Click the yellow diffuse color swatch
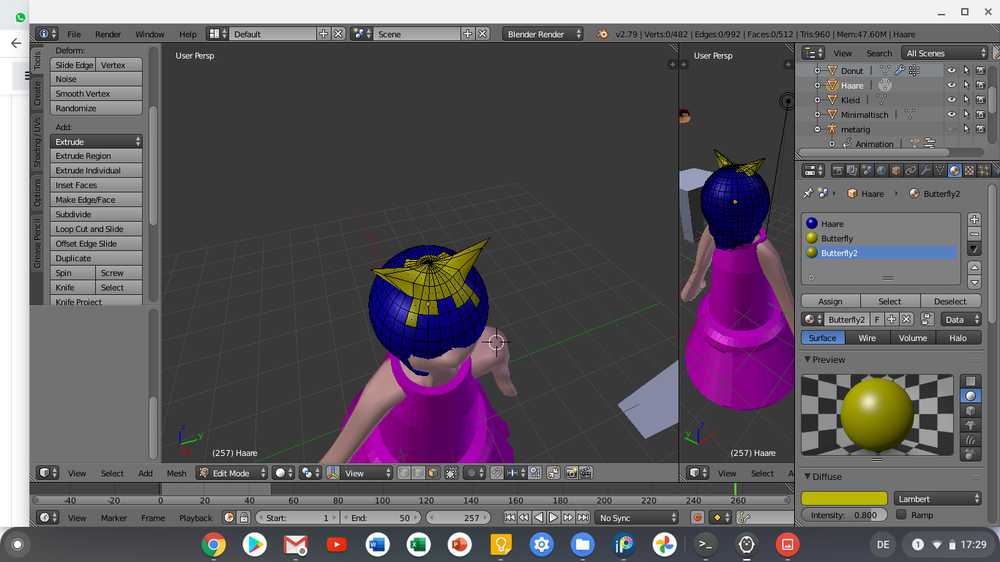 click(x=844, y=499)
